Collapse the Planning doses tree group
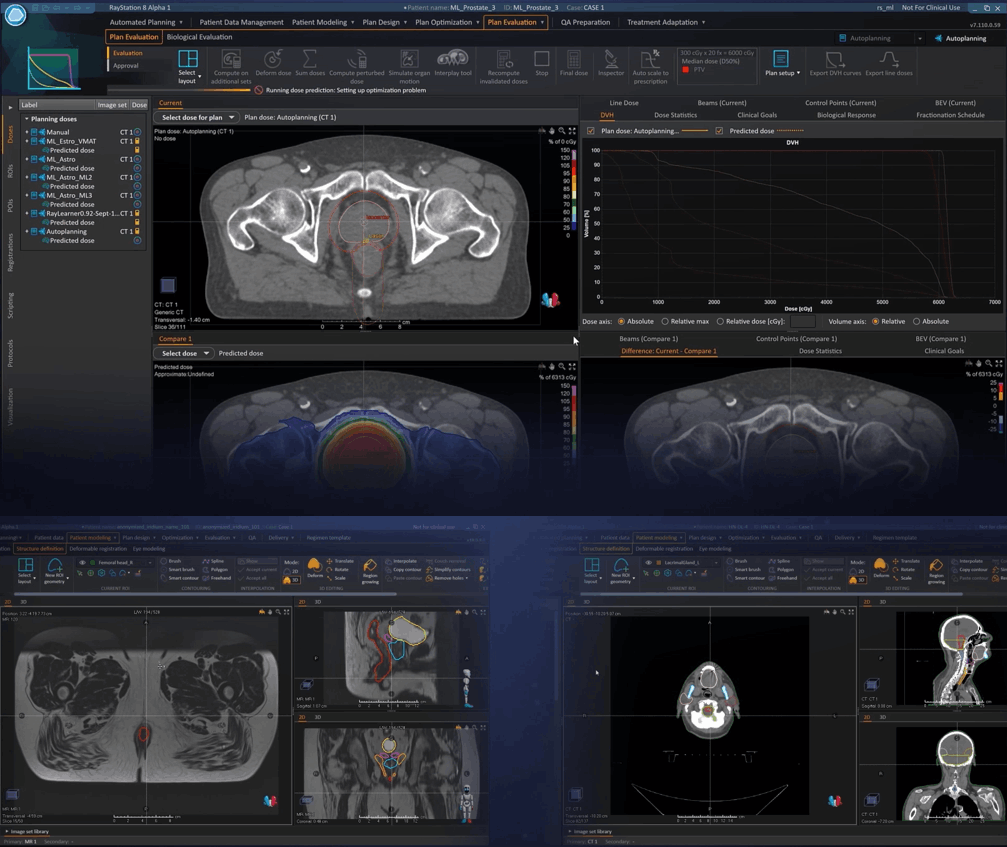 [27, 119]
